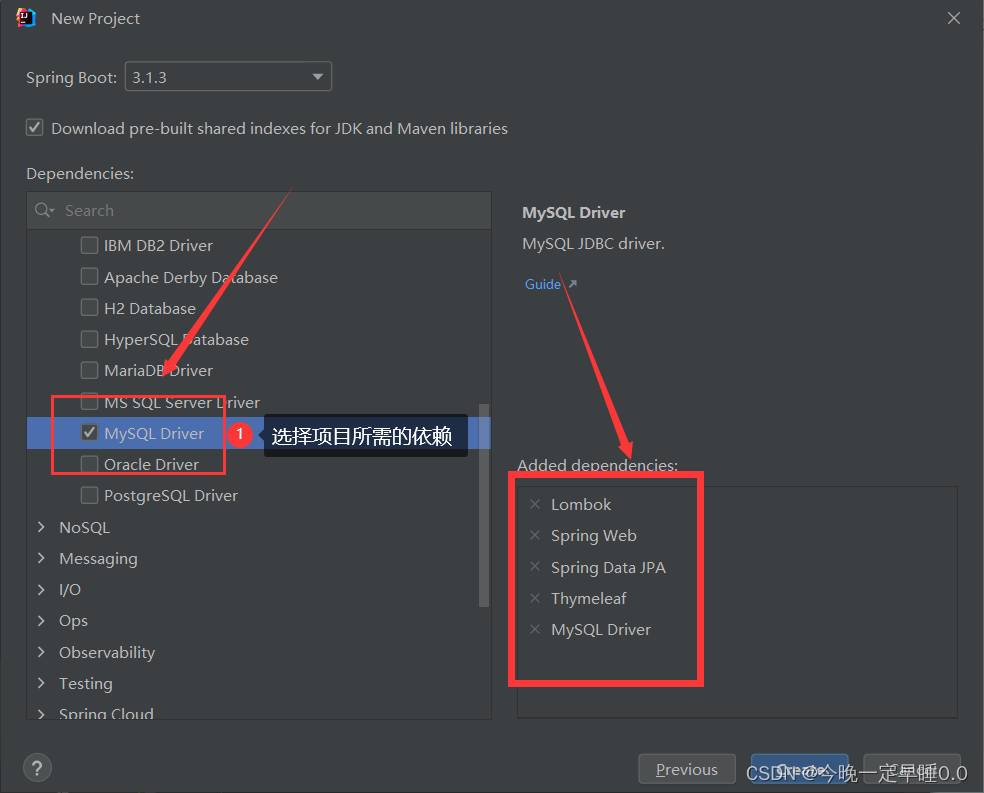The height and width of the screenshot is (793, 984).
Task: Open the MySQL Driver Guide link
Action: [x=543, y=284]
